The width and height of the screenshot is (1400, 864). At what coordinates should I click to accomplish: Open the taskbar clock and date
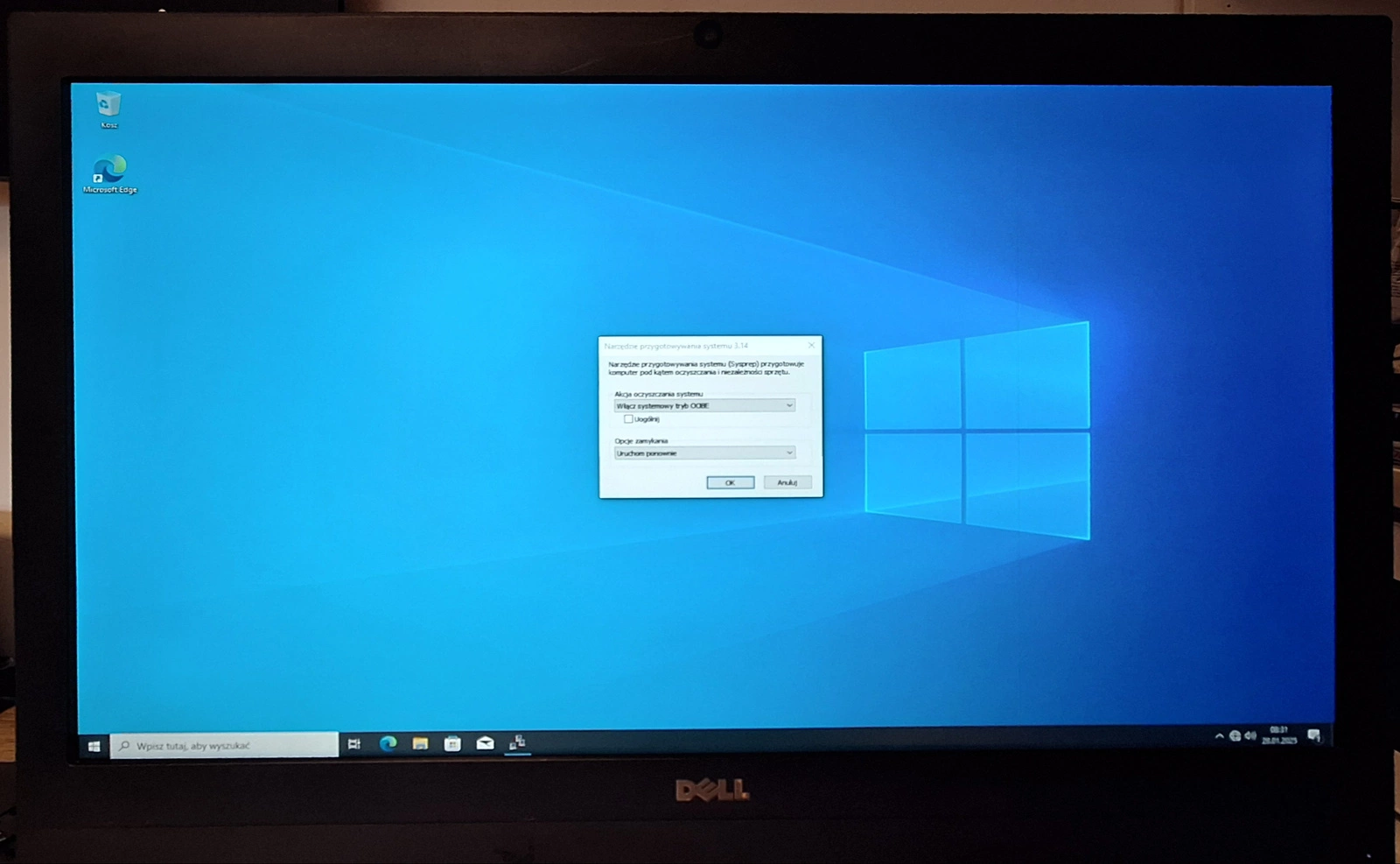pos(1278,735)
